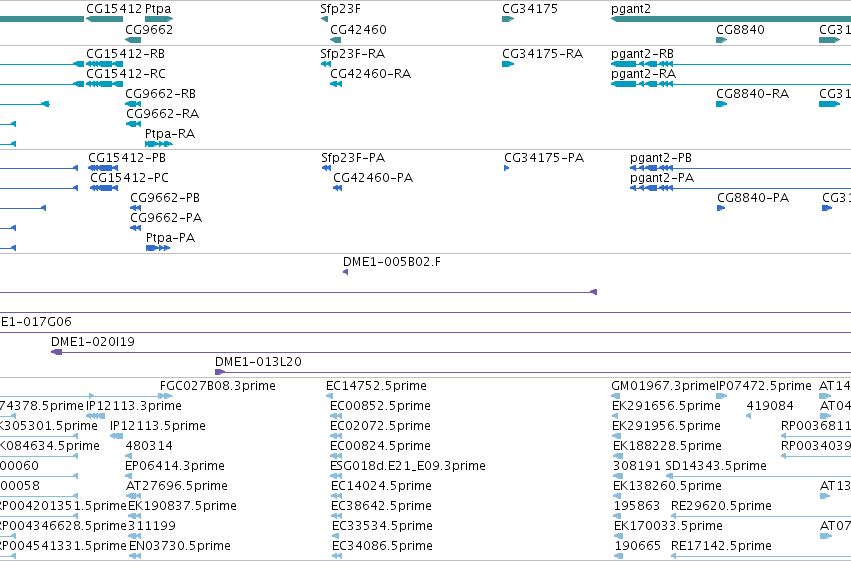Click EST label GM01967.3prime
Image resolution: width=851 pixels, height=561 pixels.
664,386
